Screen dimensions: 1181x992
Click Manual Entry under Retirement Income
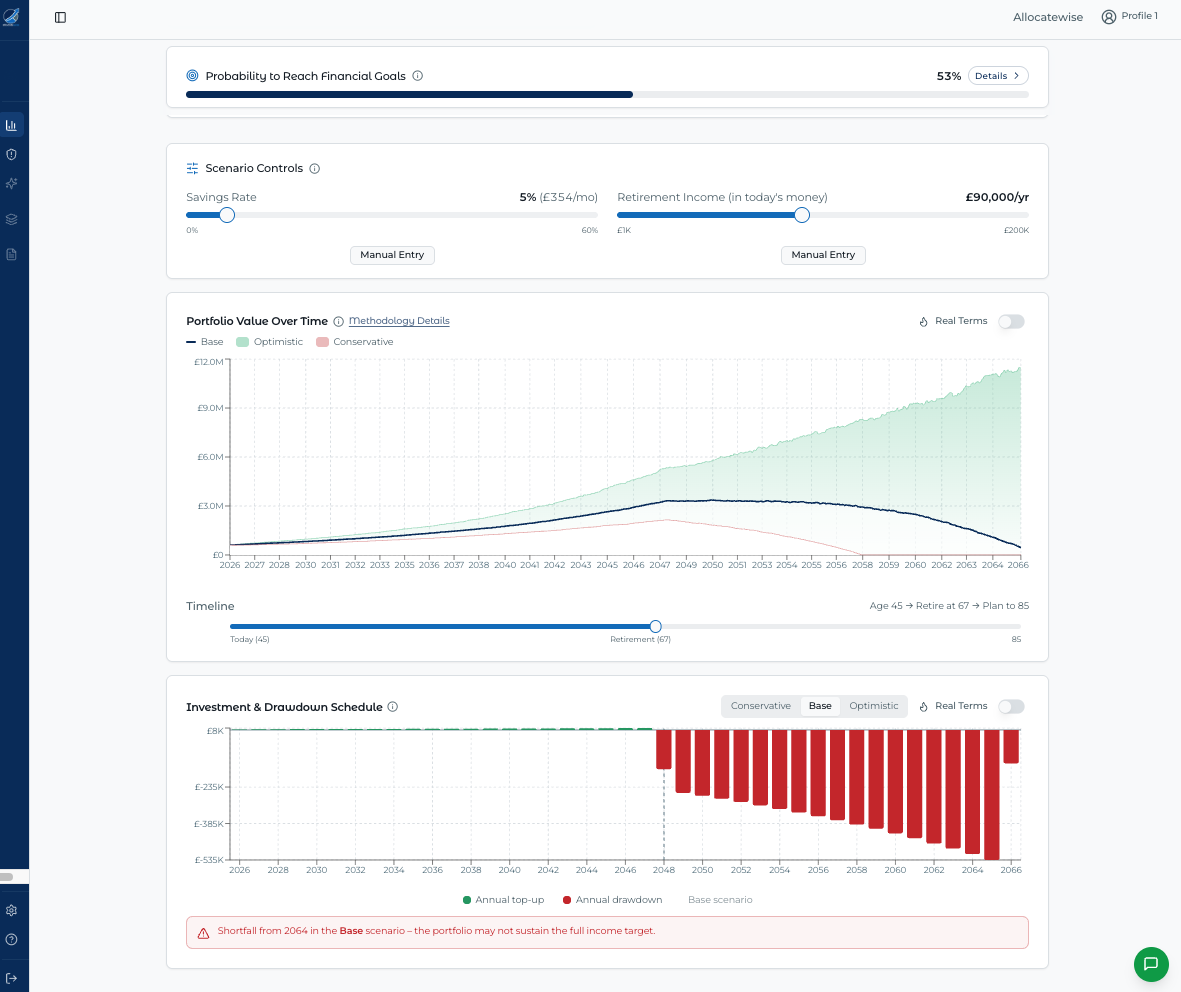coord(823,255)
